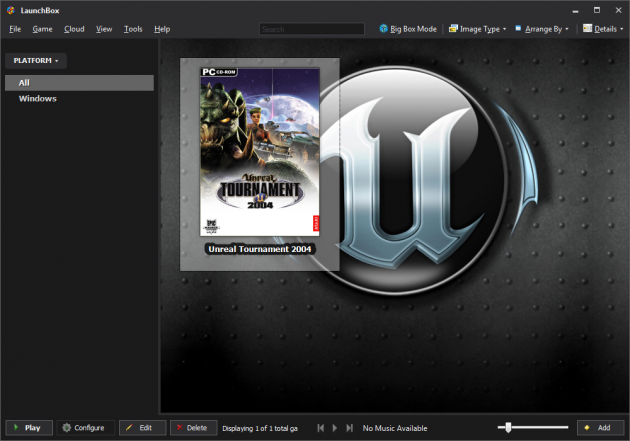Open the Image Type dropdown
Screen dimensions: 630x441
[477, 29]
